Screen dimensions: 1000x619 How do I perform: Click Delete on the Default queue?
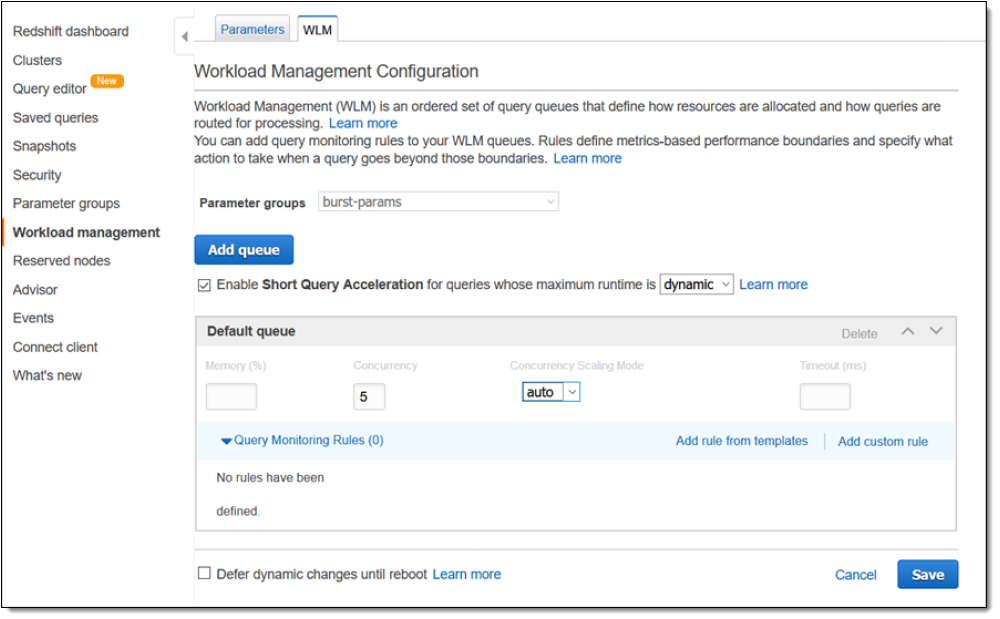pos(859,334)
